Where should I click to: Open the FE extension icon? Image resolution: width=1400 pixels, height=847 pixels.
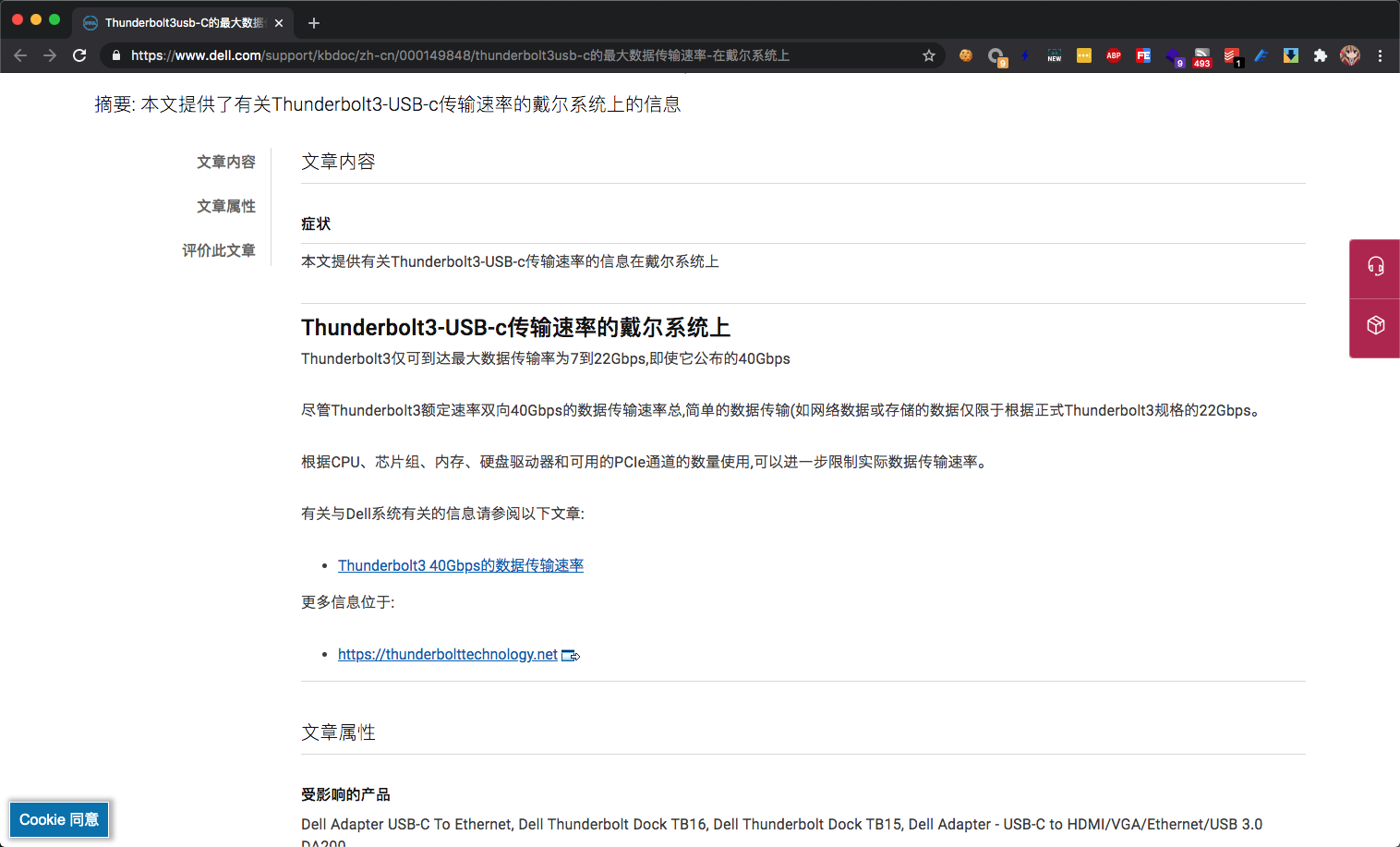pos(1143,55)
